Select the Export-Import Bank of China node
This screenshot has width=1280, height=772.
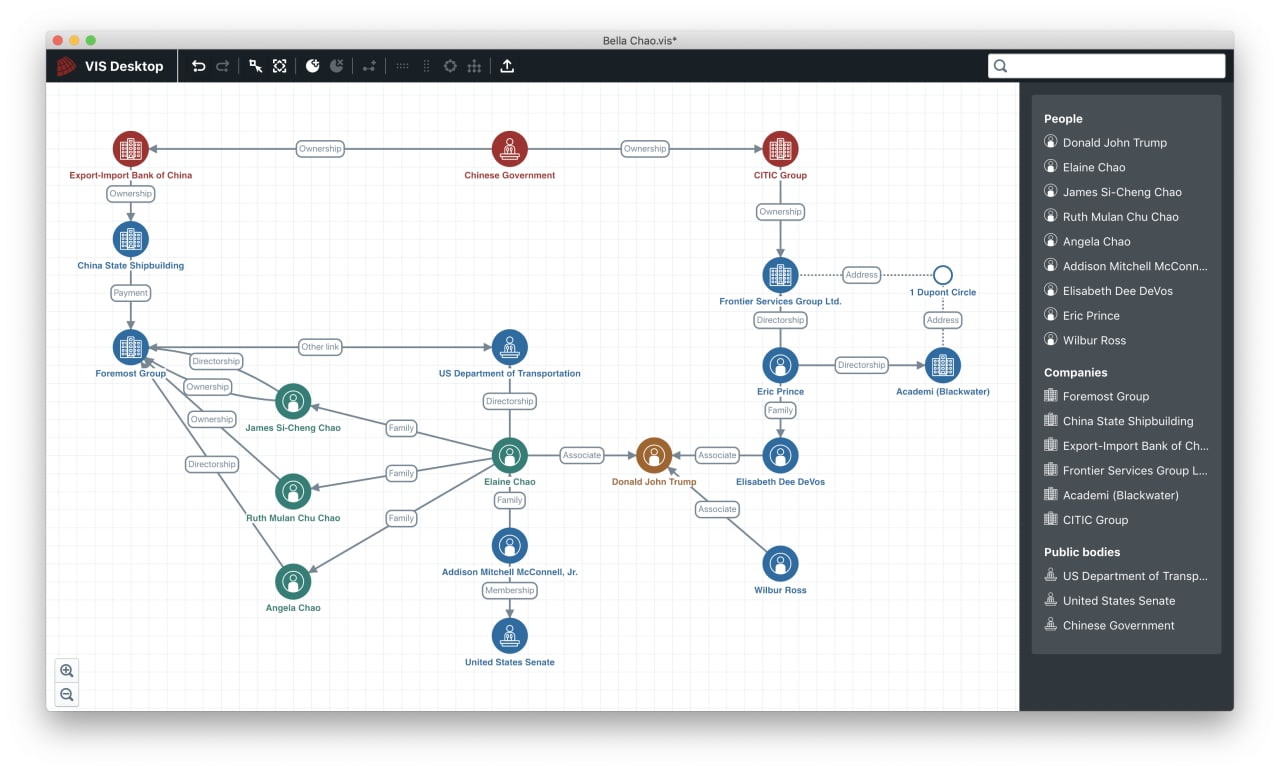[x=130, y=149]
